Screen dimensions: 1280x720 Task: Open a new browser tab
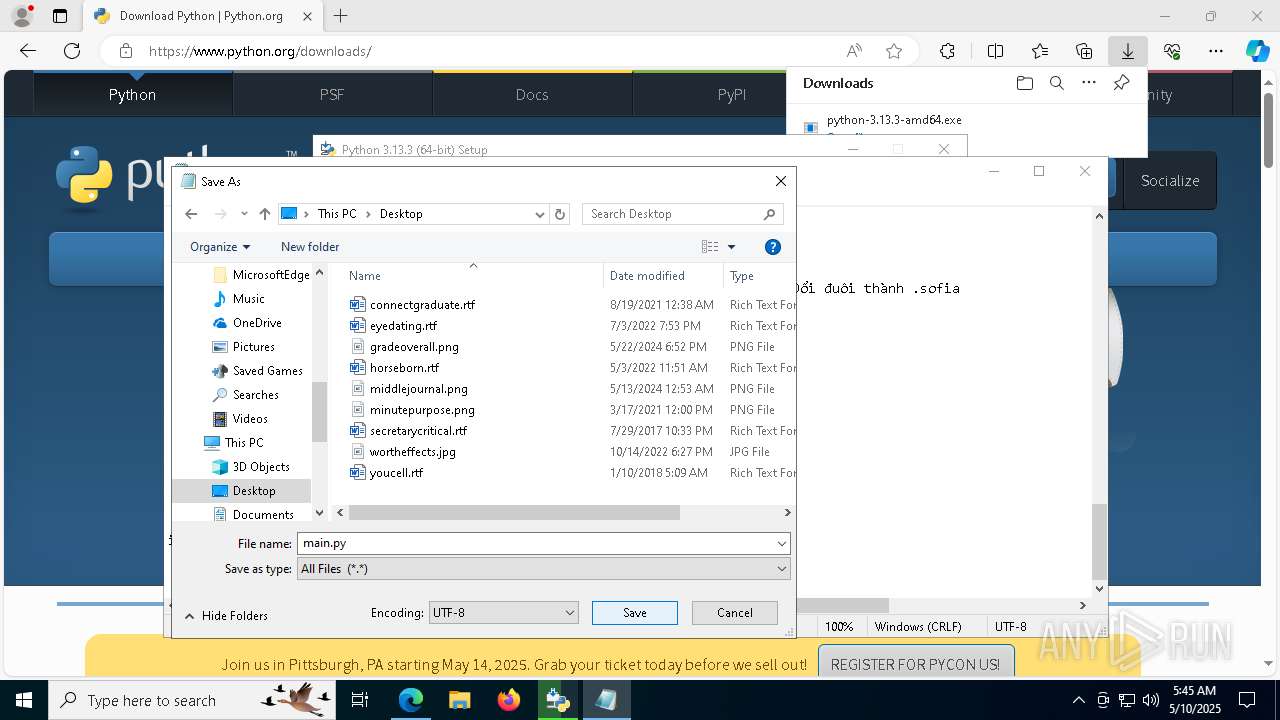click(x=341, y=16)
